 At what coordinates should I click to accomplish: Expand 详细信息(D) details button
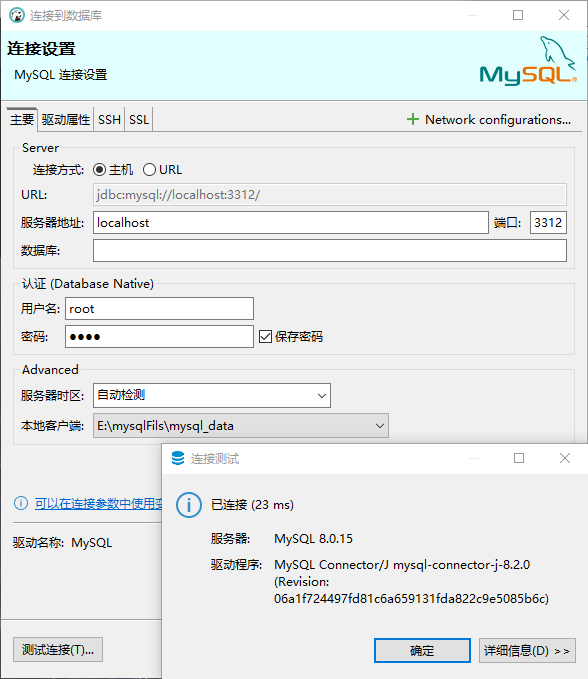coord(527,650)
